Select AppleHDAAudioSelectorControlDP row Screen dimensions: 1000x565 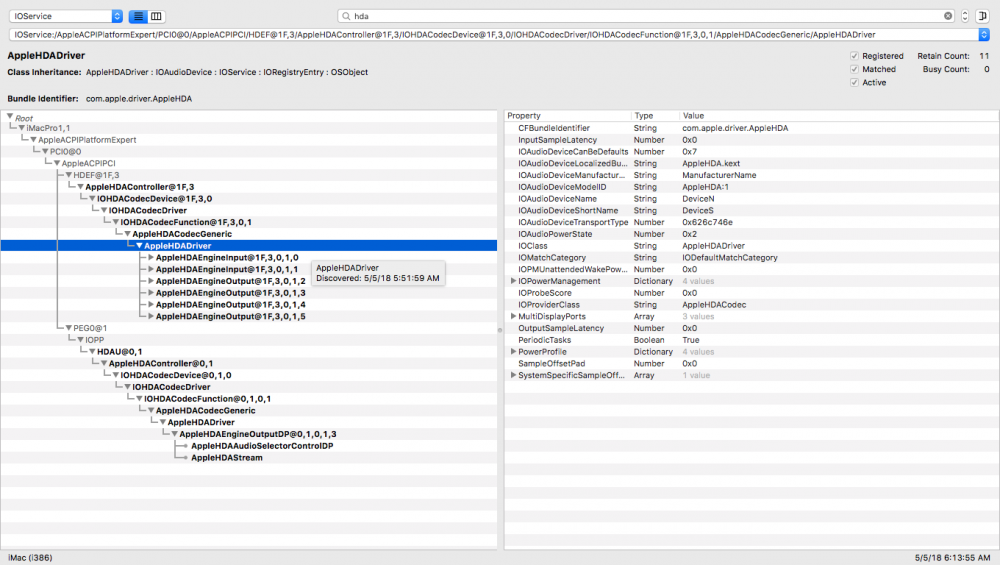[x=249, y=446]
